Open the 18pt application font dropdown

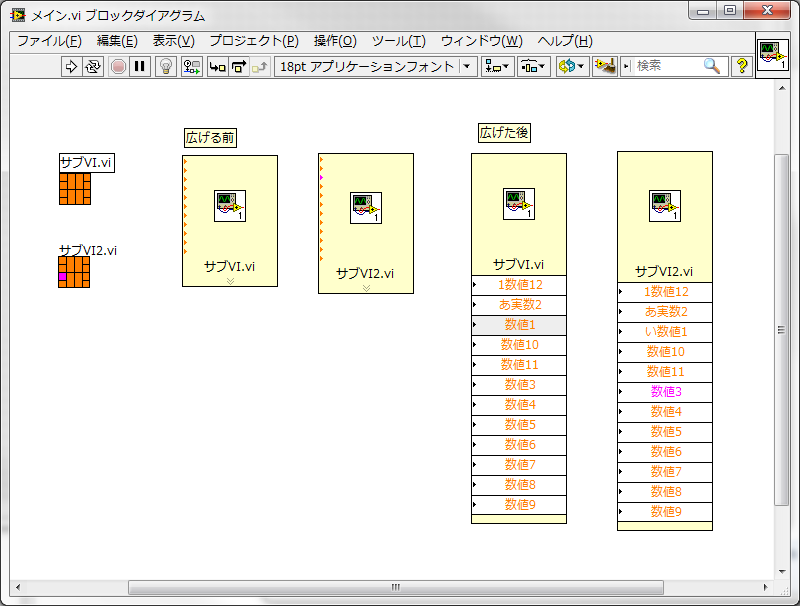tap(376, 66)
